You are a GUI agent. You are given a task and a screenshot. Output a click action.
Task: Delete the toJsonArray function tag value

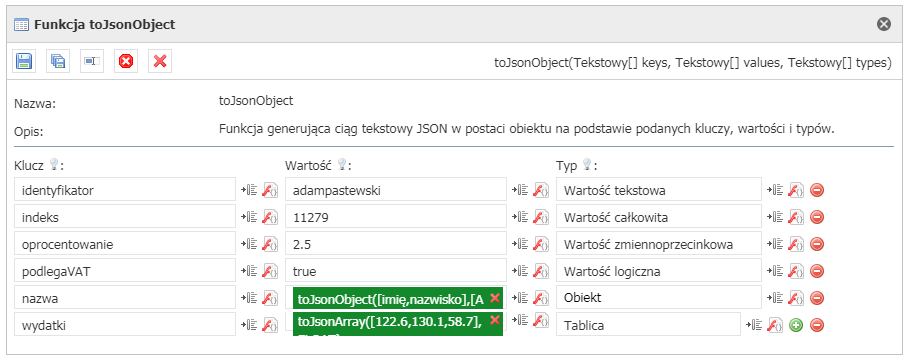tap(495, 320)
